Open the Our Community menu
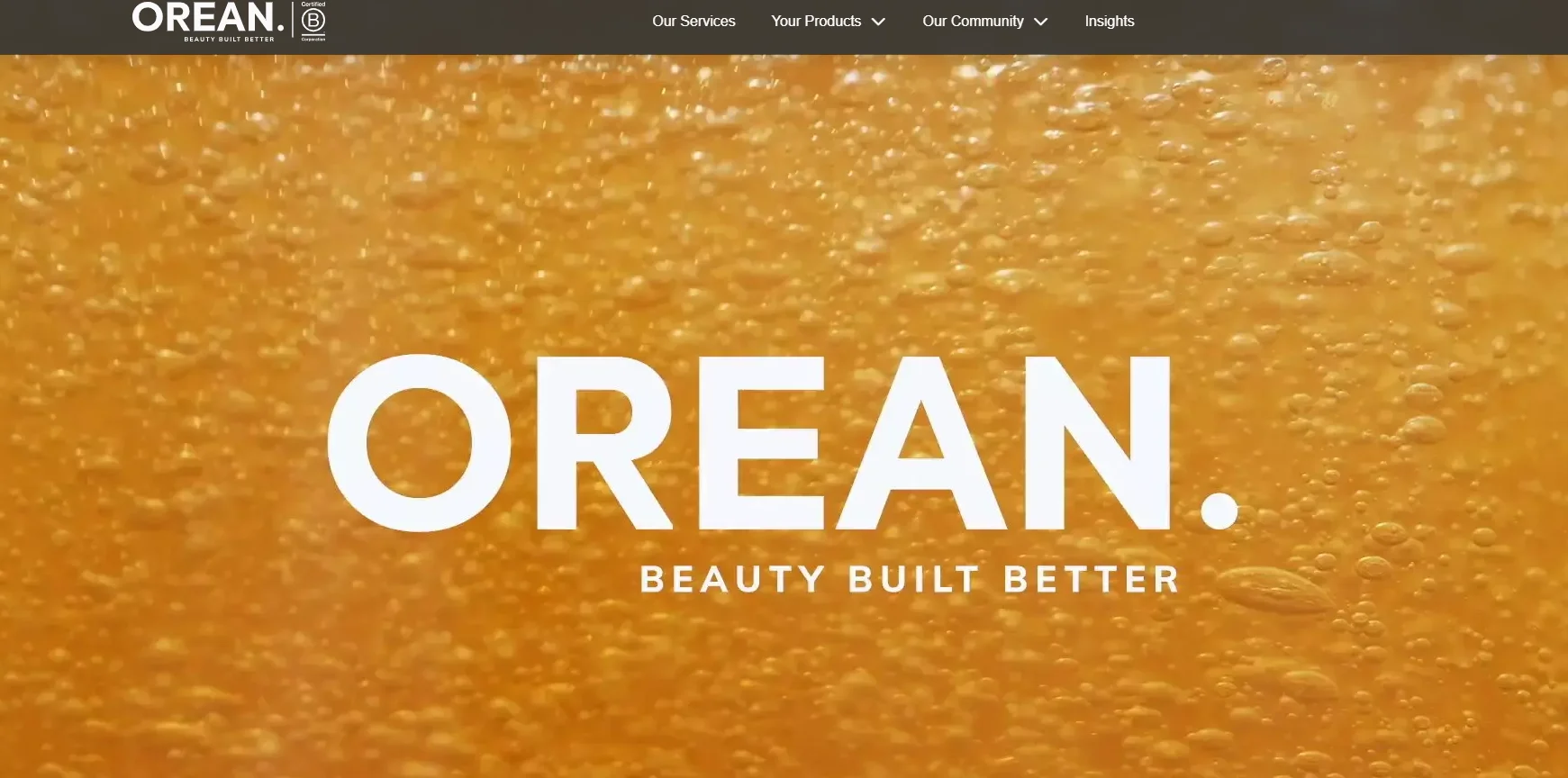The height and width of the screenshot is (778, 1568). pyautogui.click(x=973, y=21)
